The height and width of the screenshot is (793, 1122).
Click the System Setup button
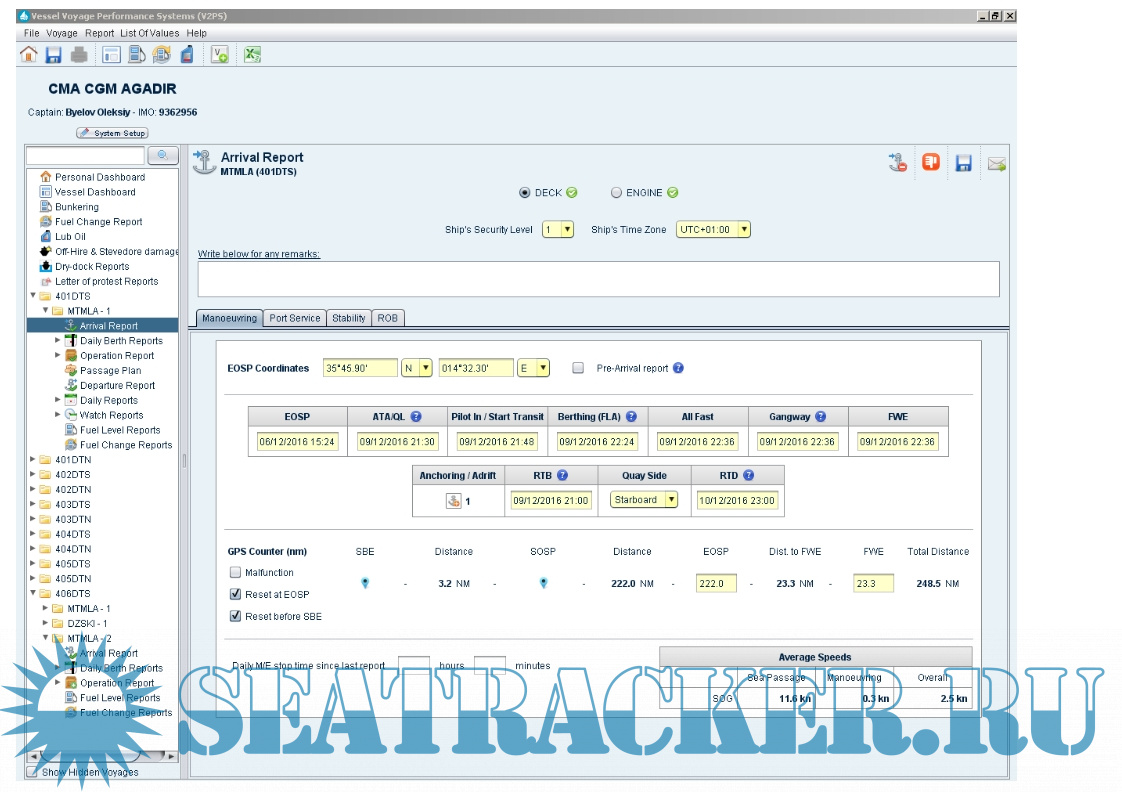coord(113,133)
